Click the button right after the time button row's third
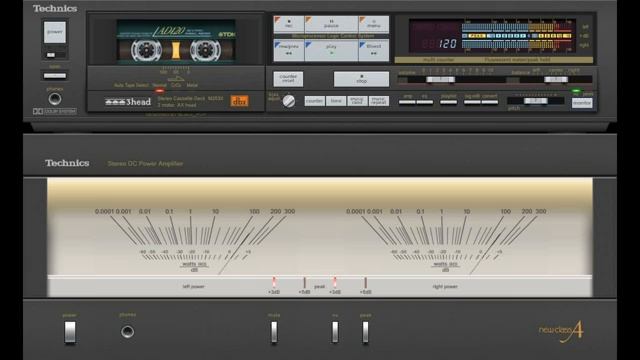Viewport: 640px width, 360px height. point(379,101)
